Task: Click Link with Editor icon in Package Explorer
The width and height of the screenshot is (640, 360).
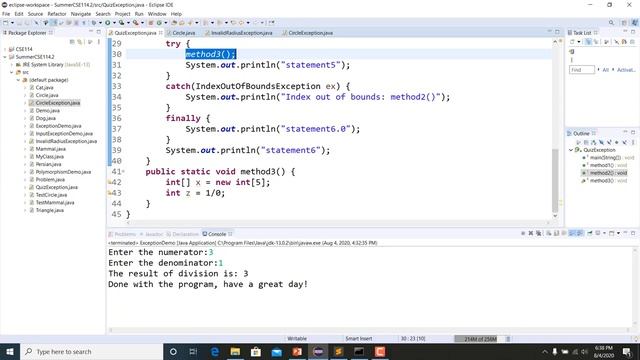Action: [80, 42]
